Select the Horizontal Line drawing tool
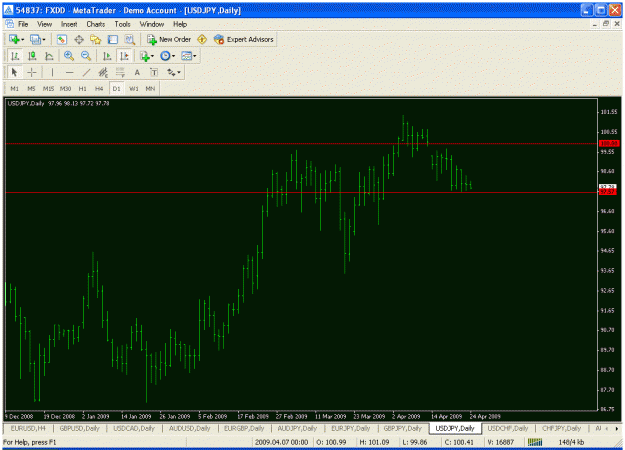Viewport: 625px width, 450px height. point(69,72)
